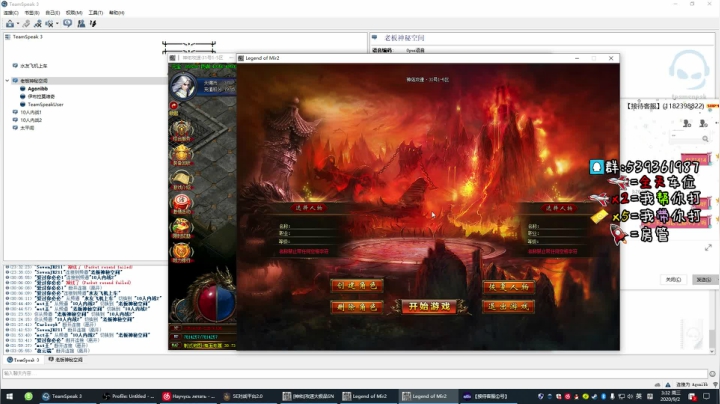Click the 删除角色 delete character button
The image size is (720, 404).
coord(356,307)
